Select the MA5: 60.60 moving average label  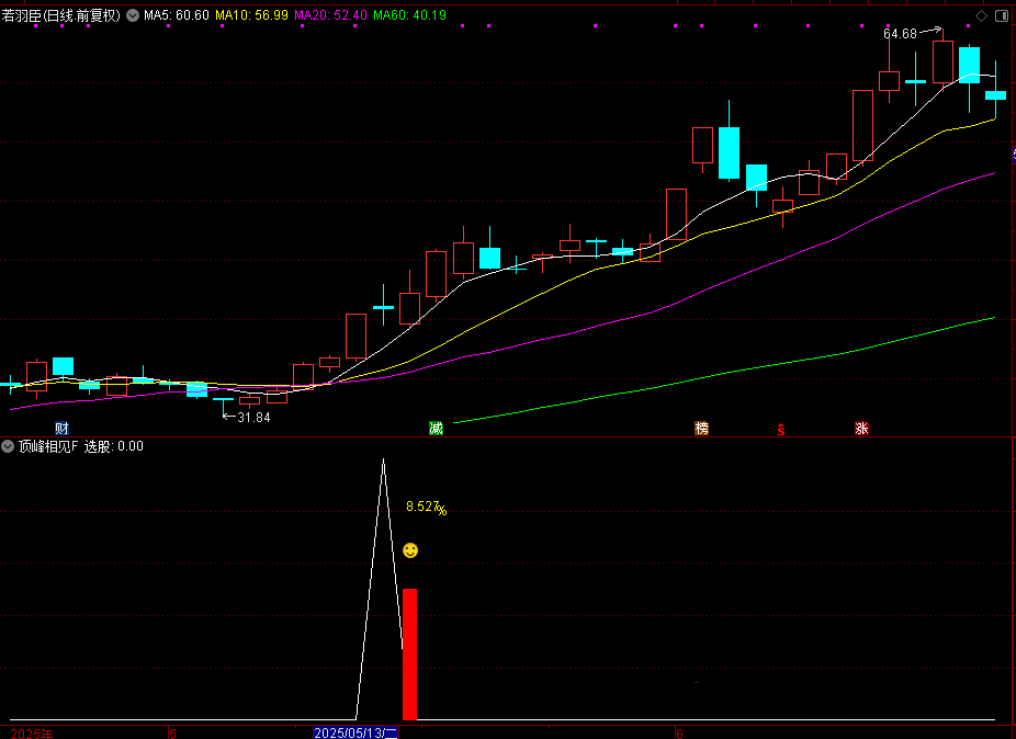pos(176,16)
